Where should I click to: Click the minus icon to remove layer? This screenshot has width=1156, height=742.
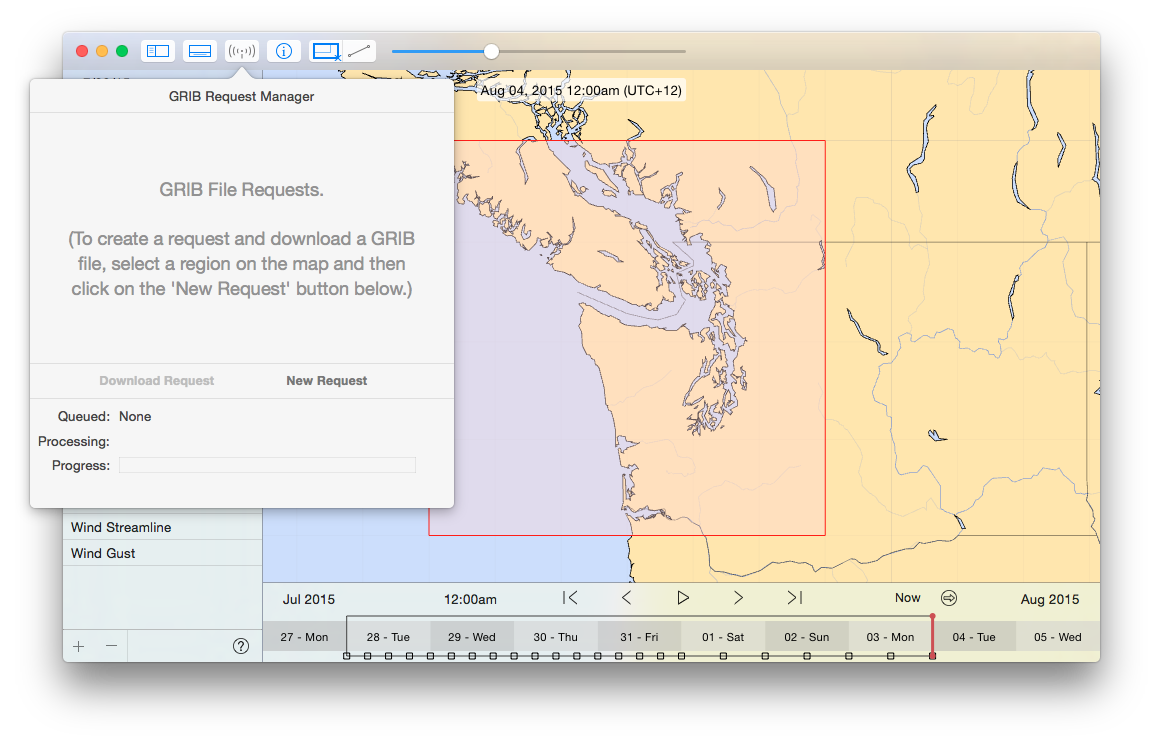(x=112, y=646)
